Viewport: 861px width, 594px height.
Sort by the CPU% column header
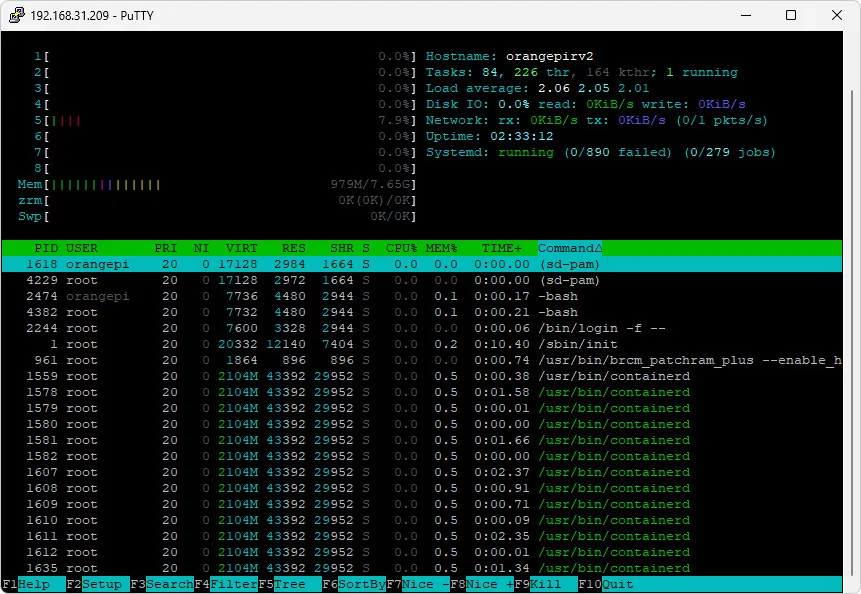pyautogui.click(x=401, y=248)
